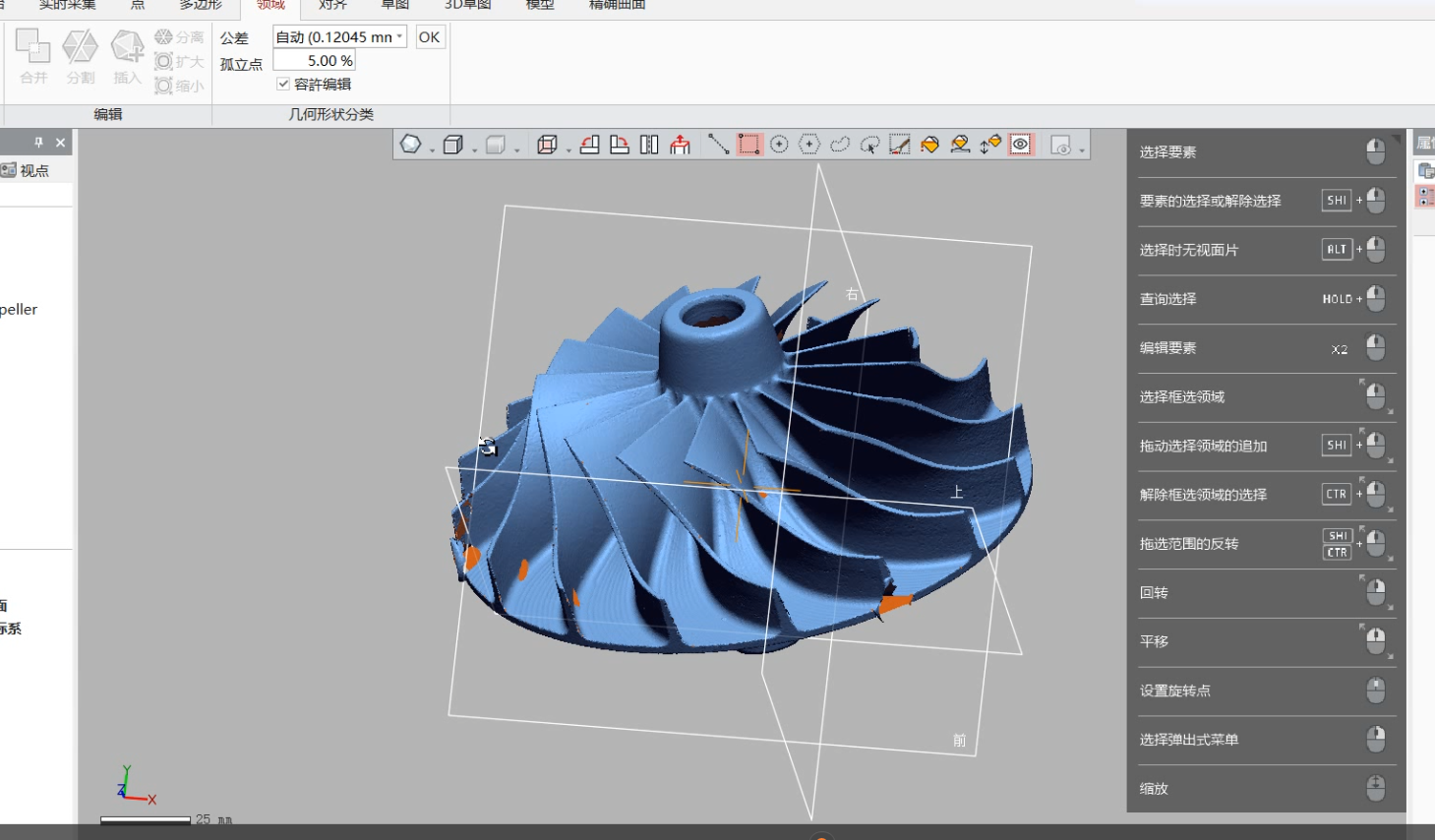The image size is (1435, 840).
Task: Click the 分割 split button
Action: (x=81, y=57)
